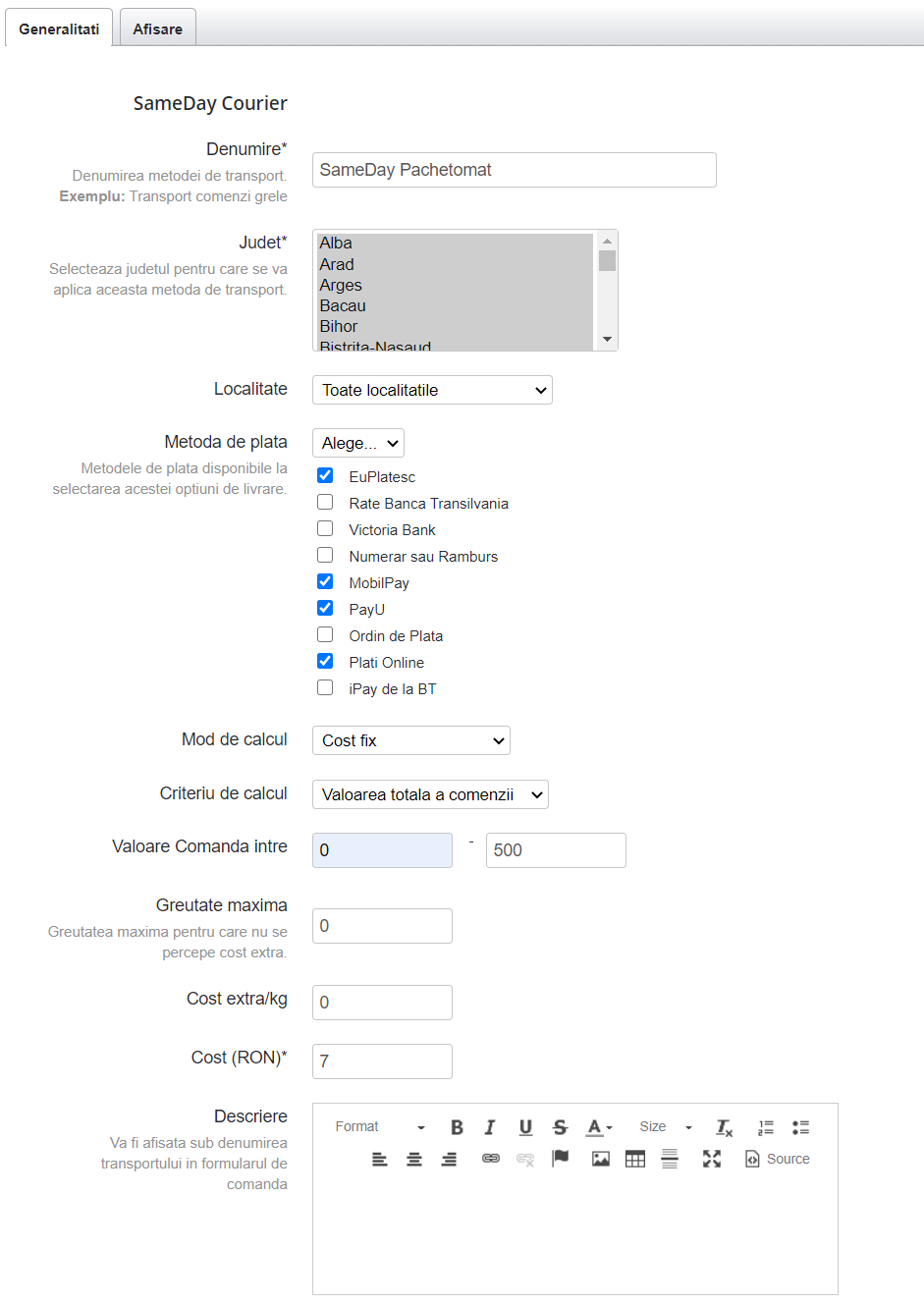The image size is (924, 1305).
Task: Maximize the description editor
Action: [712, 1159]
